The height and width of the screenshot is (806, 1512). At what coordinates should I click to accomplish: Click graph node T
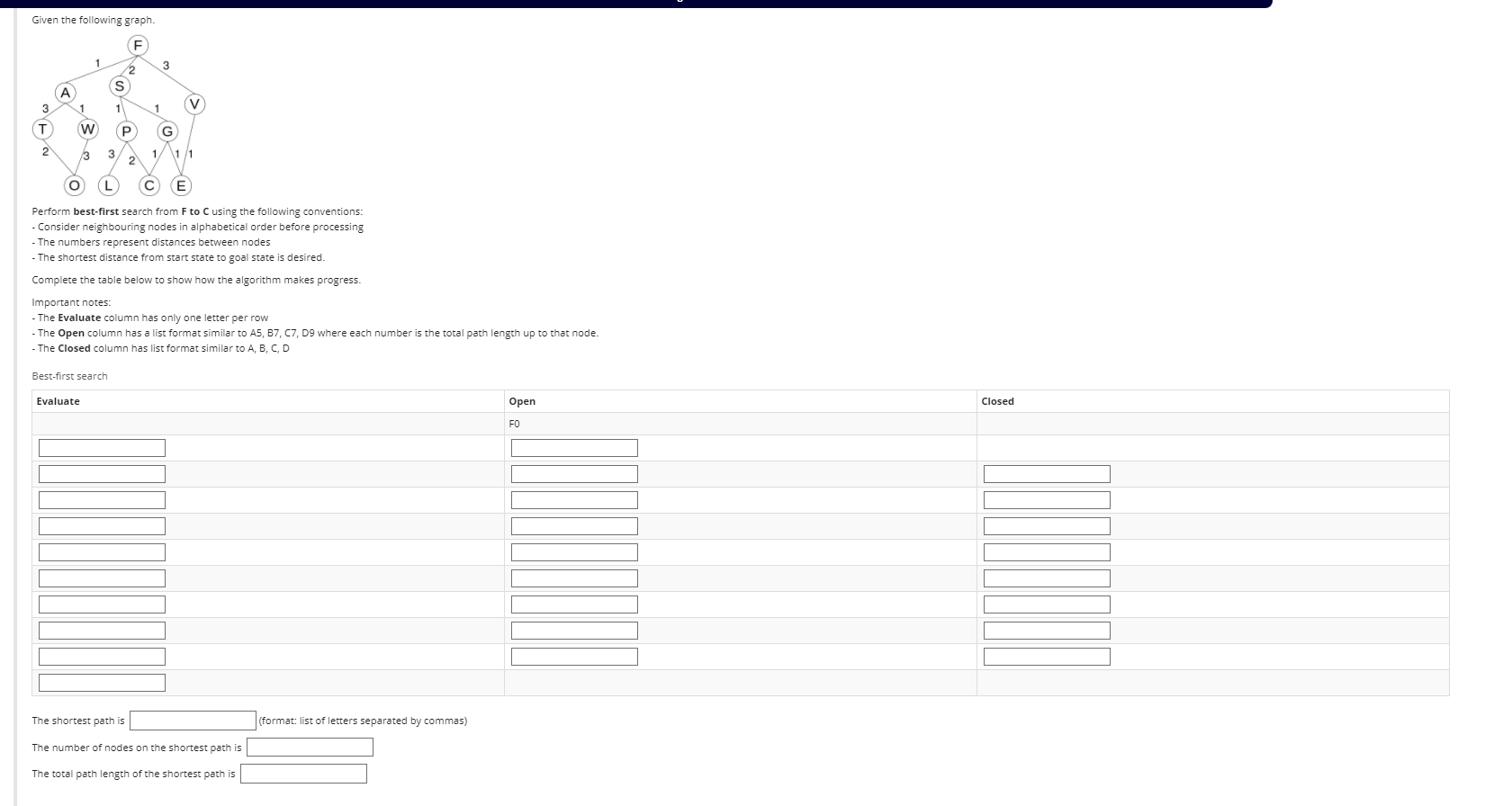[x=41, y=130]
